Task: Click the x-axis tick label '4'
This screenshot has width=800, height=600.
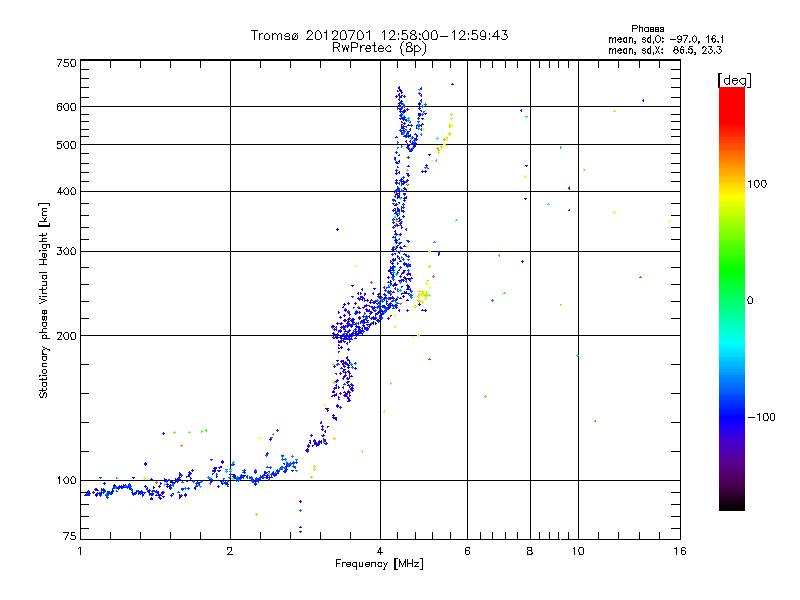Action: pyautogui.click(x=380, y=551)
